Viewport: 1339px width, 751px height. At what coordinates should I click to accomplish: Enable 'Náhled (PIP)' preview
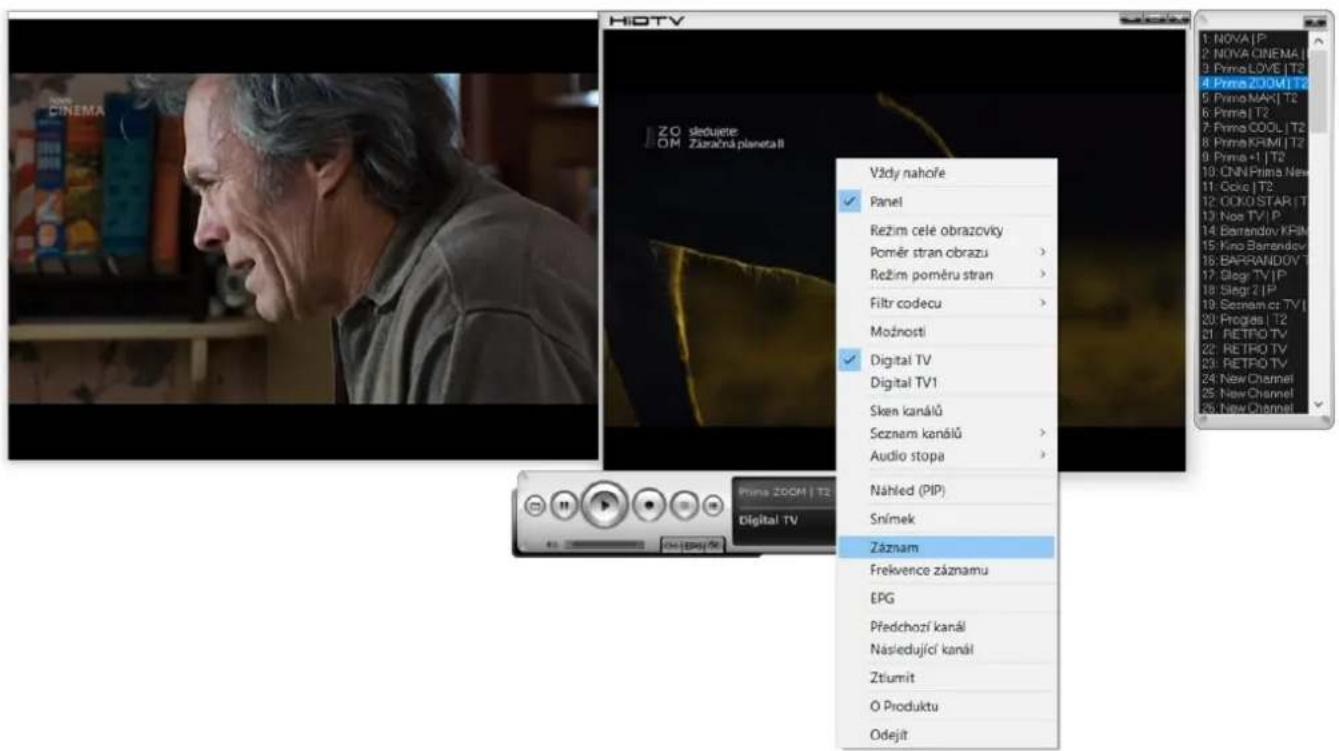pyautogui.click(x=946, y=490)
